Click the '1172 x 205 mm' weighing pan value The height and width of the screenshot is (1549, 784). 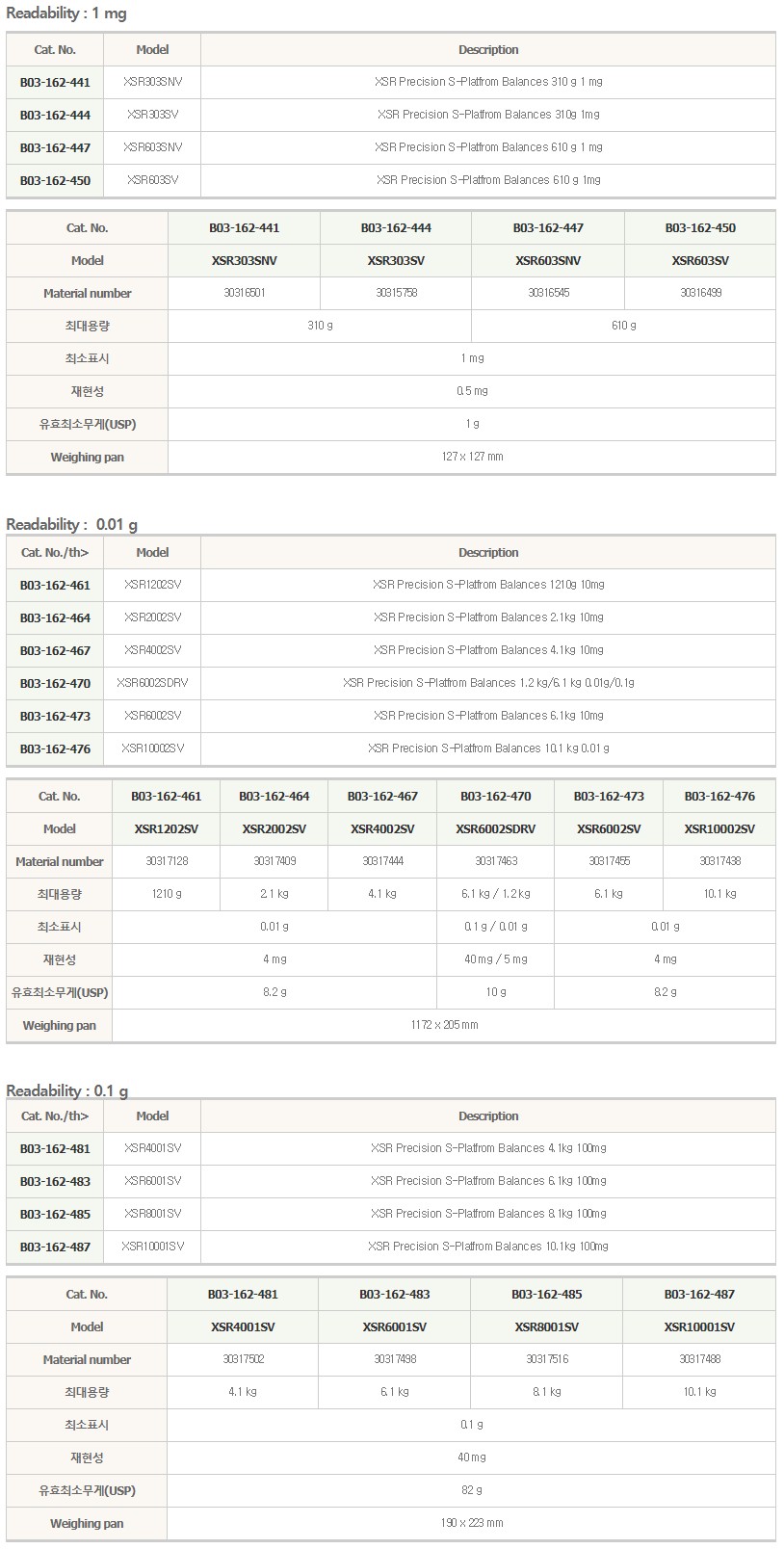coord(444,1025)
